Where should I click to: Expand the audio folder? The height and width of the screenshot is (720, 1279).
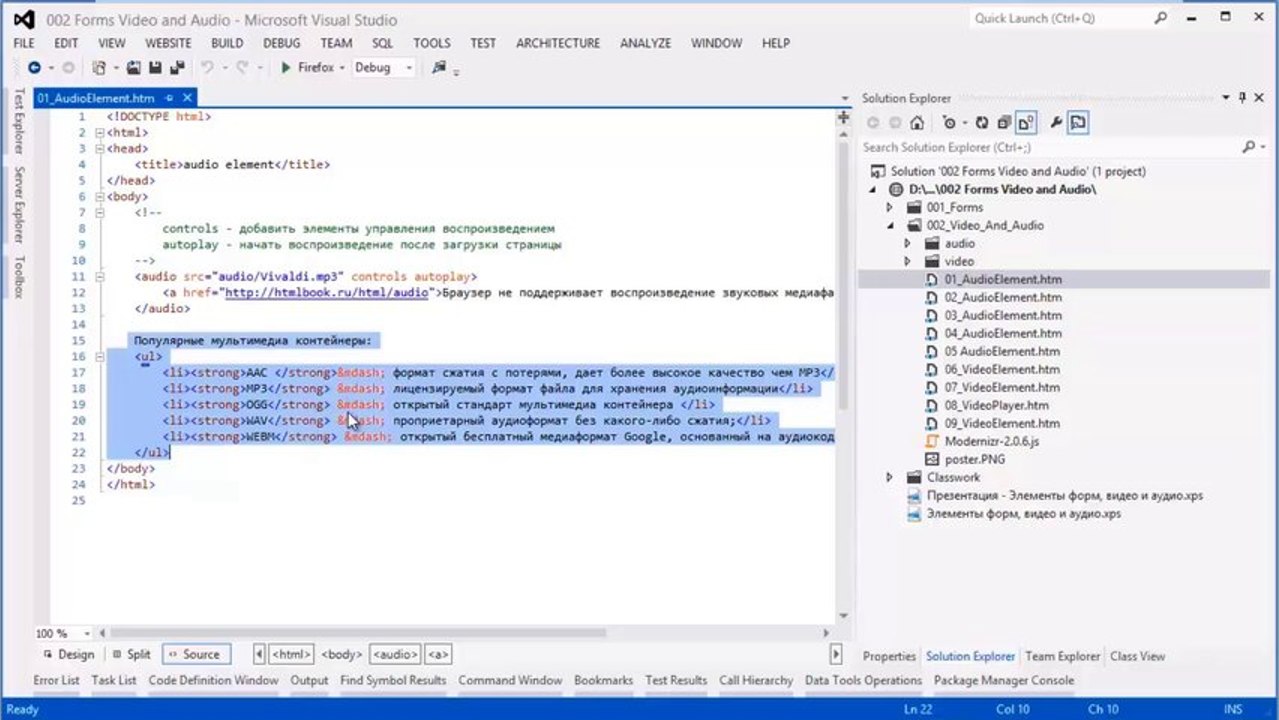(907, 243)
